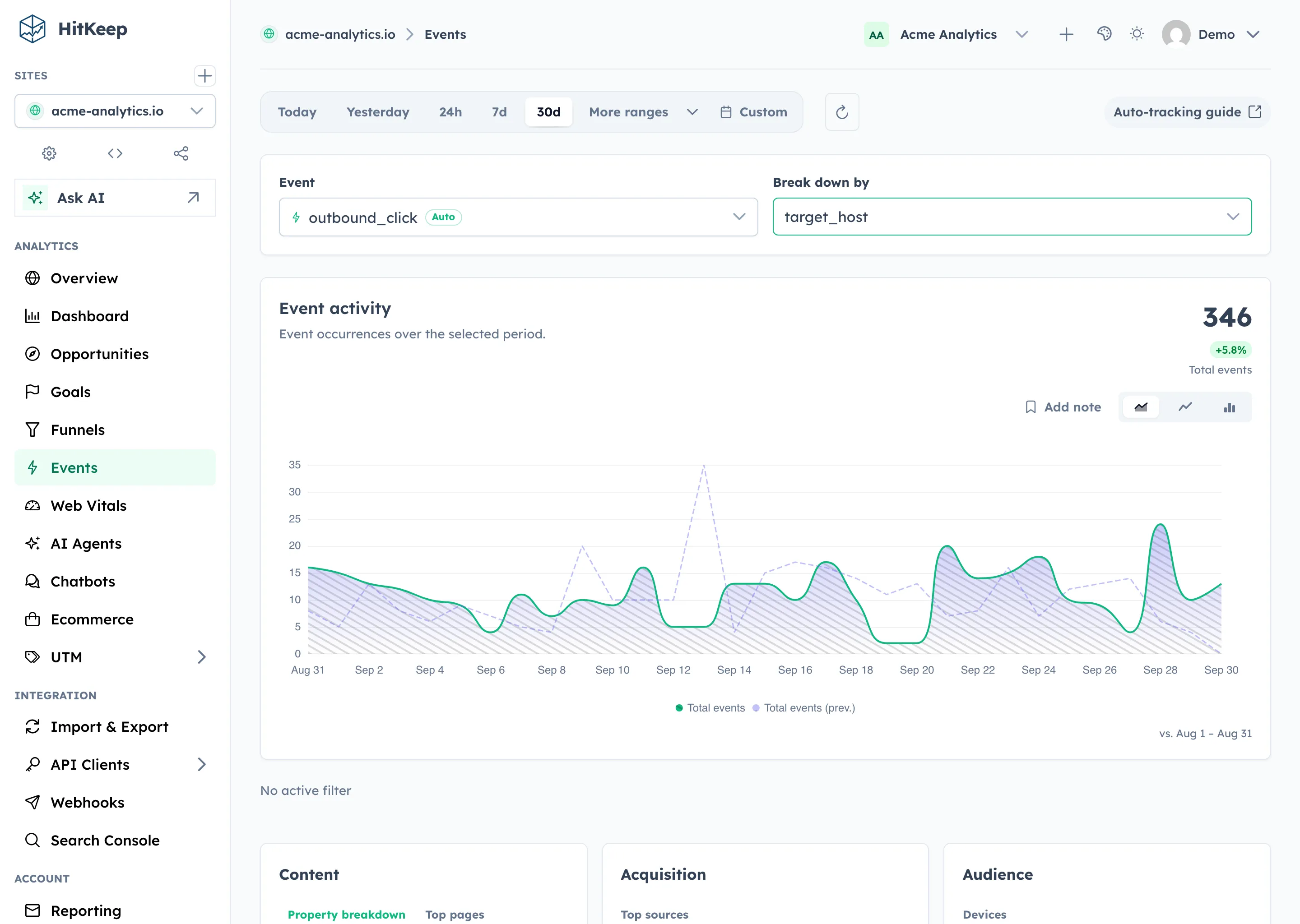Select the 7d time range
This screenshot has width=1300, height=924.
tap(499, 112)
